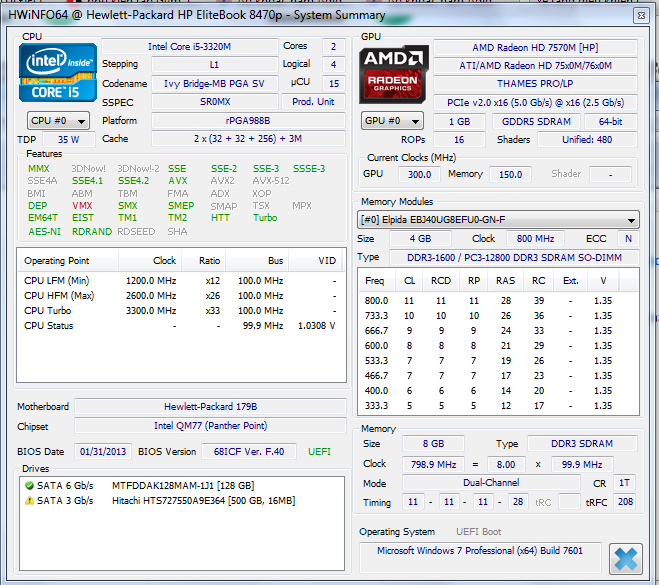Click the Clock column header in CPU table
The width and height of the screenshot is (659, 585).
(150, 261)
